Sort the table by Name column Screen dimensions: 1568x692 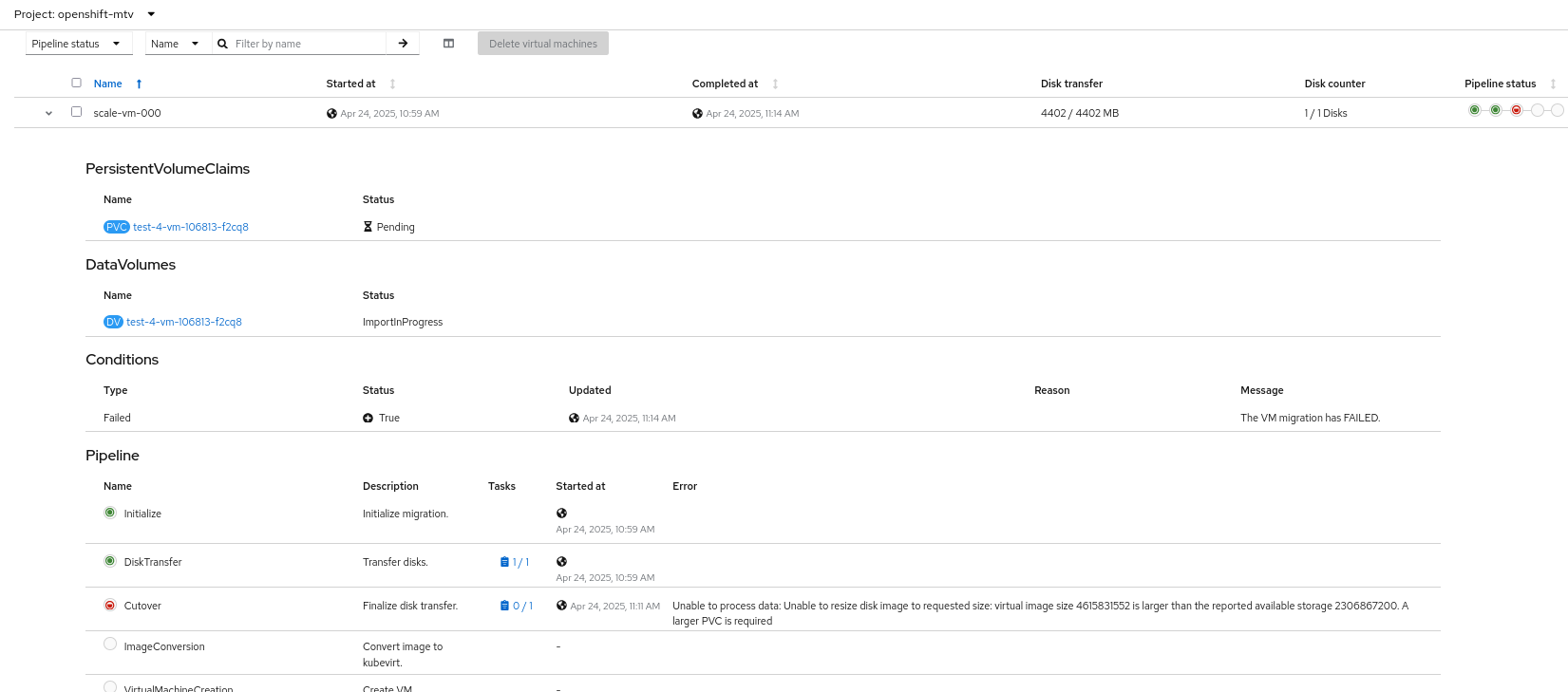coord(108,84)
